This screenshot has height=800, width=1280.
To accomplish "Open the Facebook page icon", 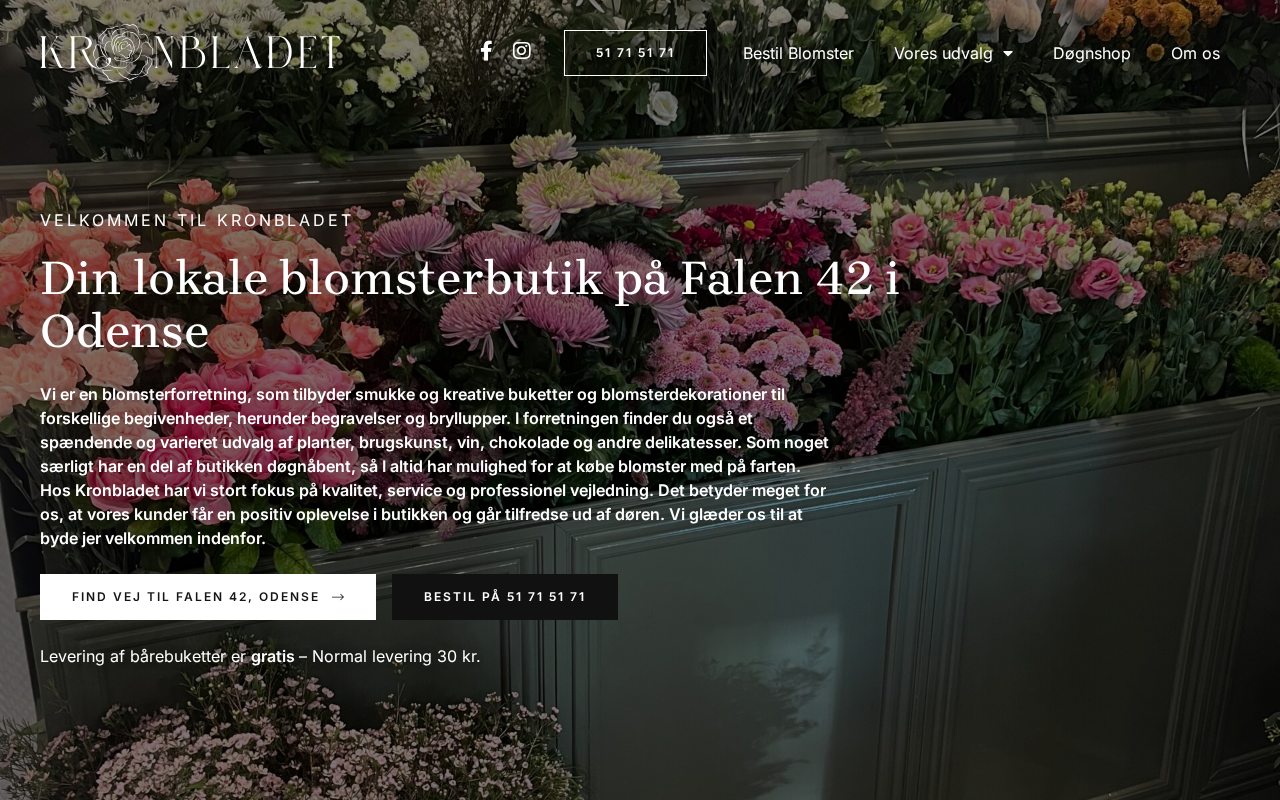I will (486, 51).
